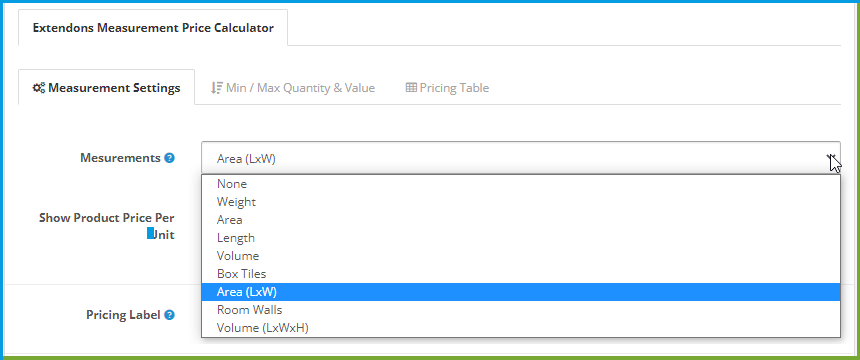This screenshot has height=360, width=860.
Task: Switch to the Pricing Table tab
Action: click(x=447, y=88)
